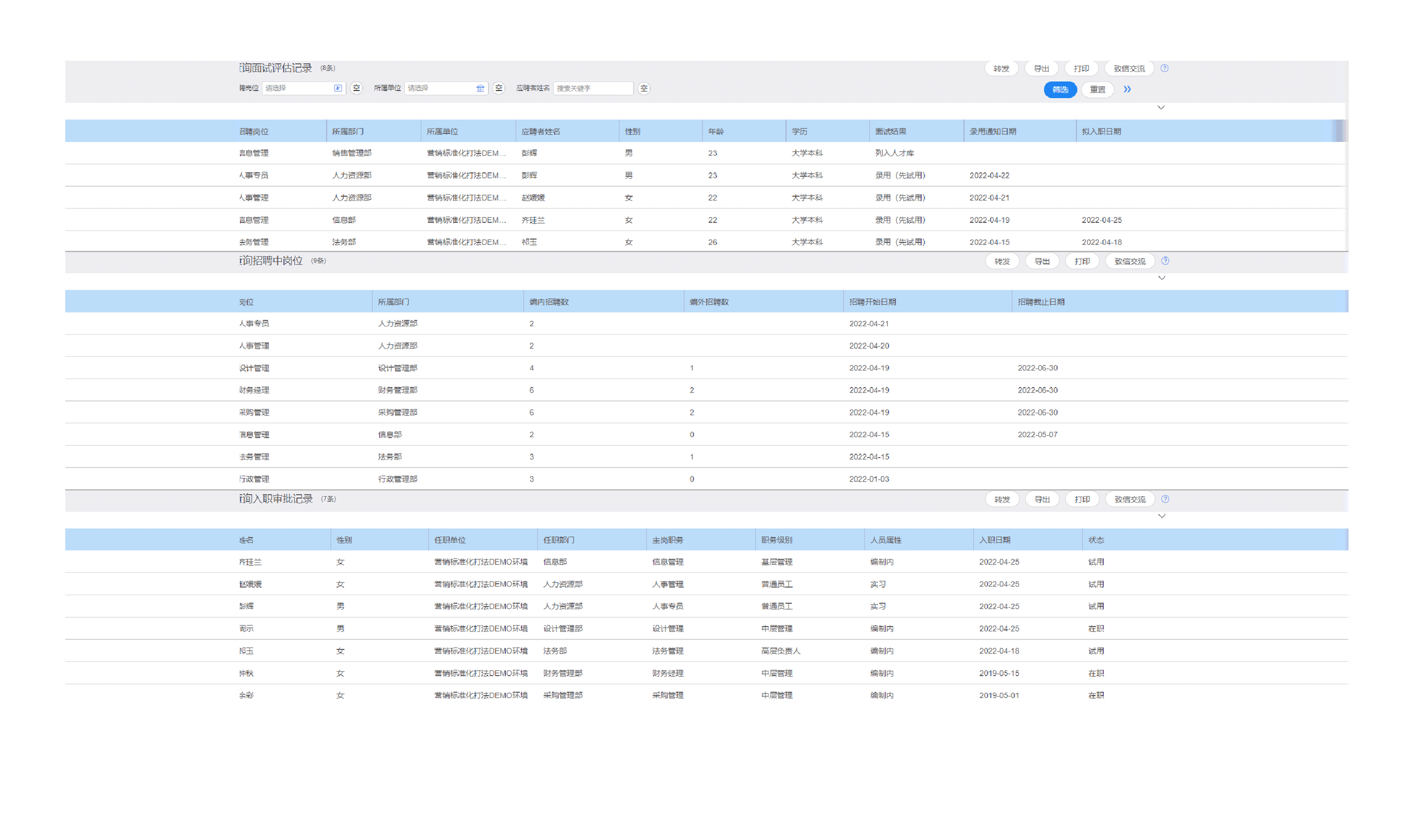Screen dimensions: 1413x840
Task: Open help icon for 入职审批记录 section
Action: (1164, 499)
